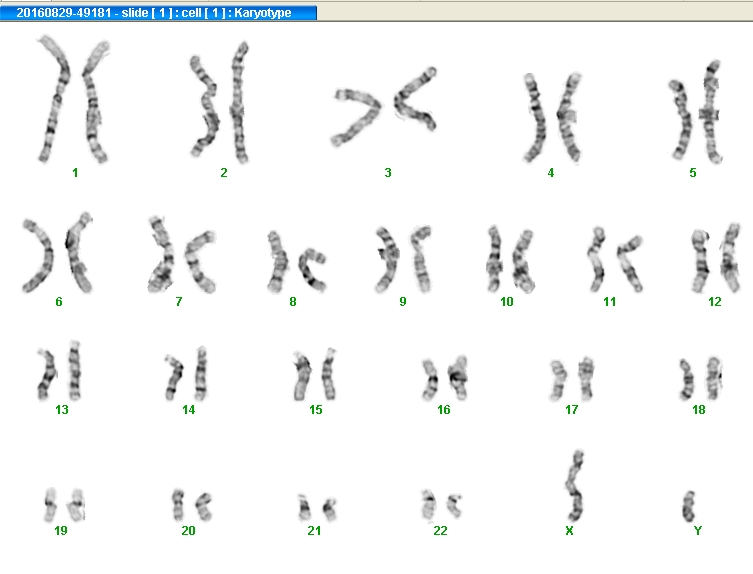Click the green label "2"

(x=224, y=173)
